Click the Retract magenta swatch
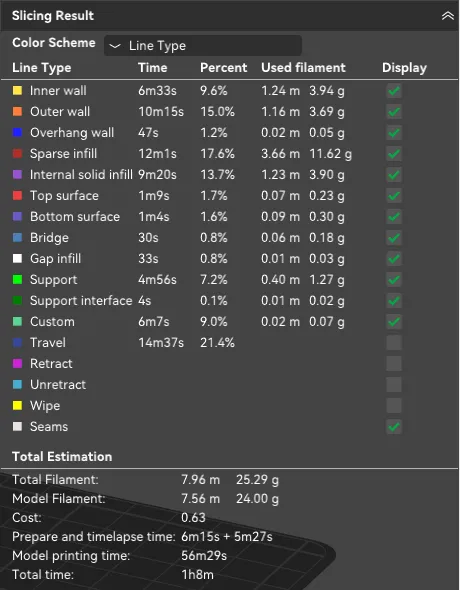Image resolution: width=460 pixels, height=590 pixels. tap(17, 364)
